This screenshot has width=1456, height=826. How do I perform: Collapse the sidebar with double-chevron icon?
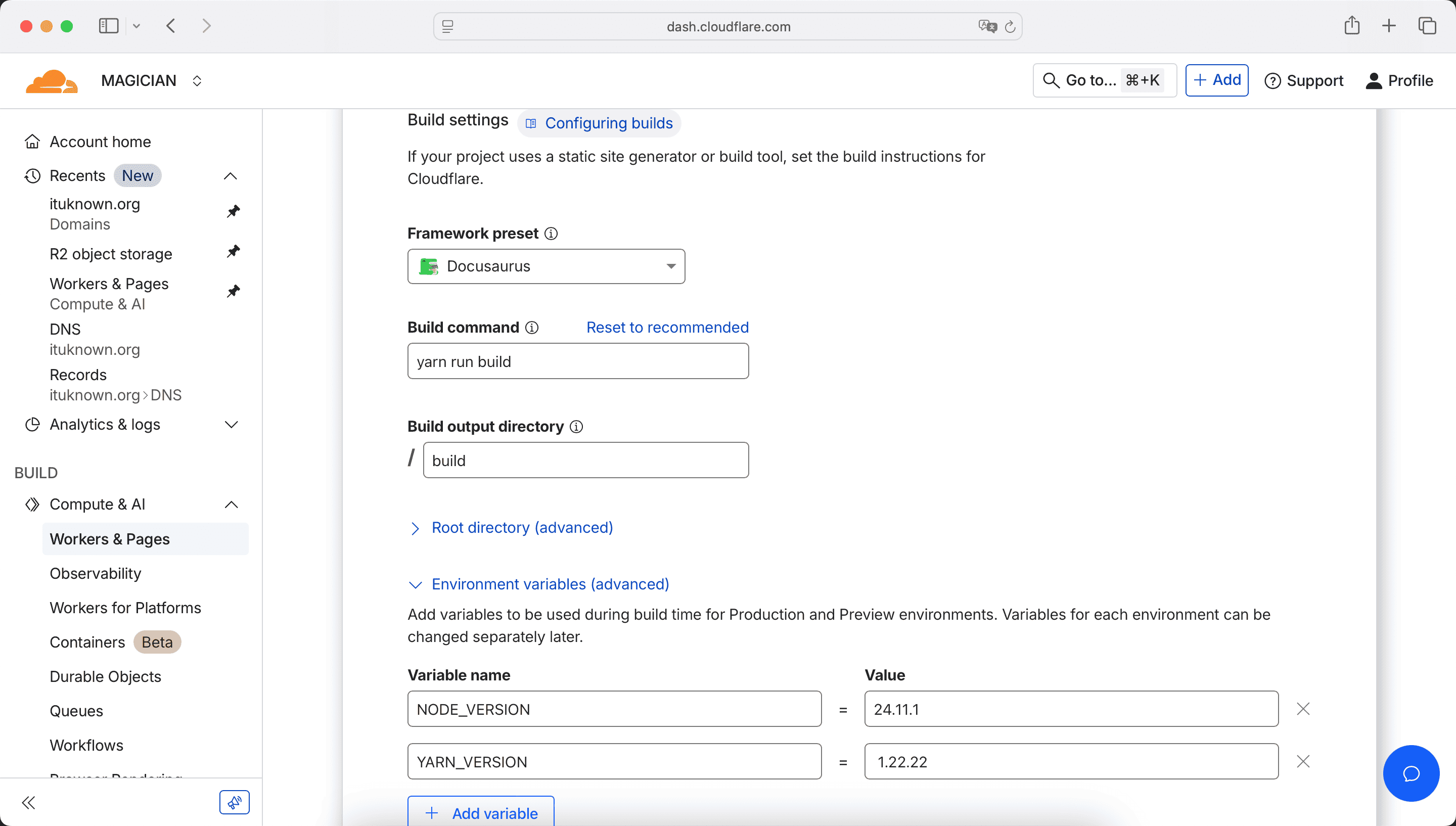pyautogui.click(x=28, y=802)
